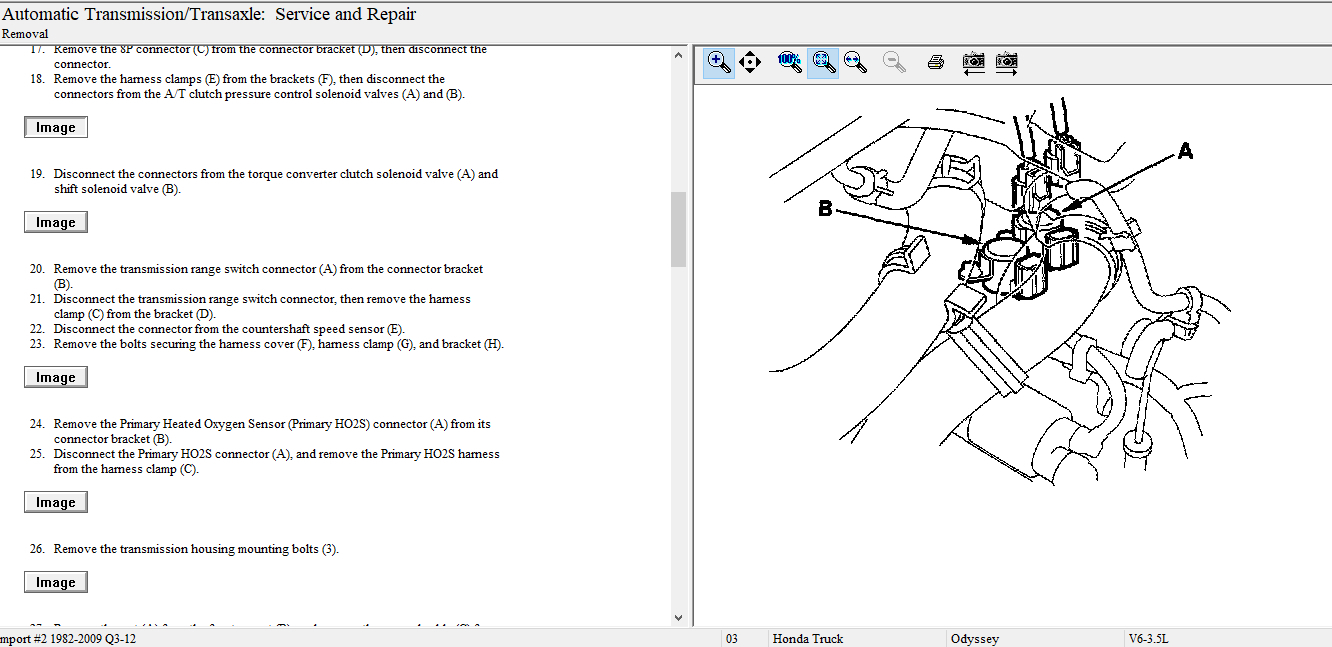Set image zoom to 100%
This screenshot has height=647, width=1332.
coord(790,62)
